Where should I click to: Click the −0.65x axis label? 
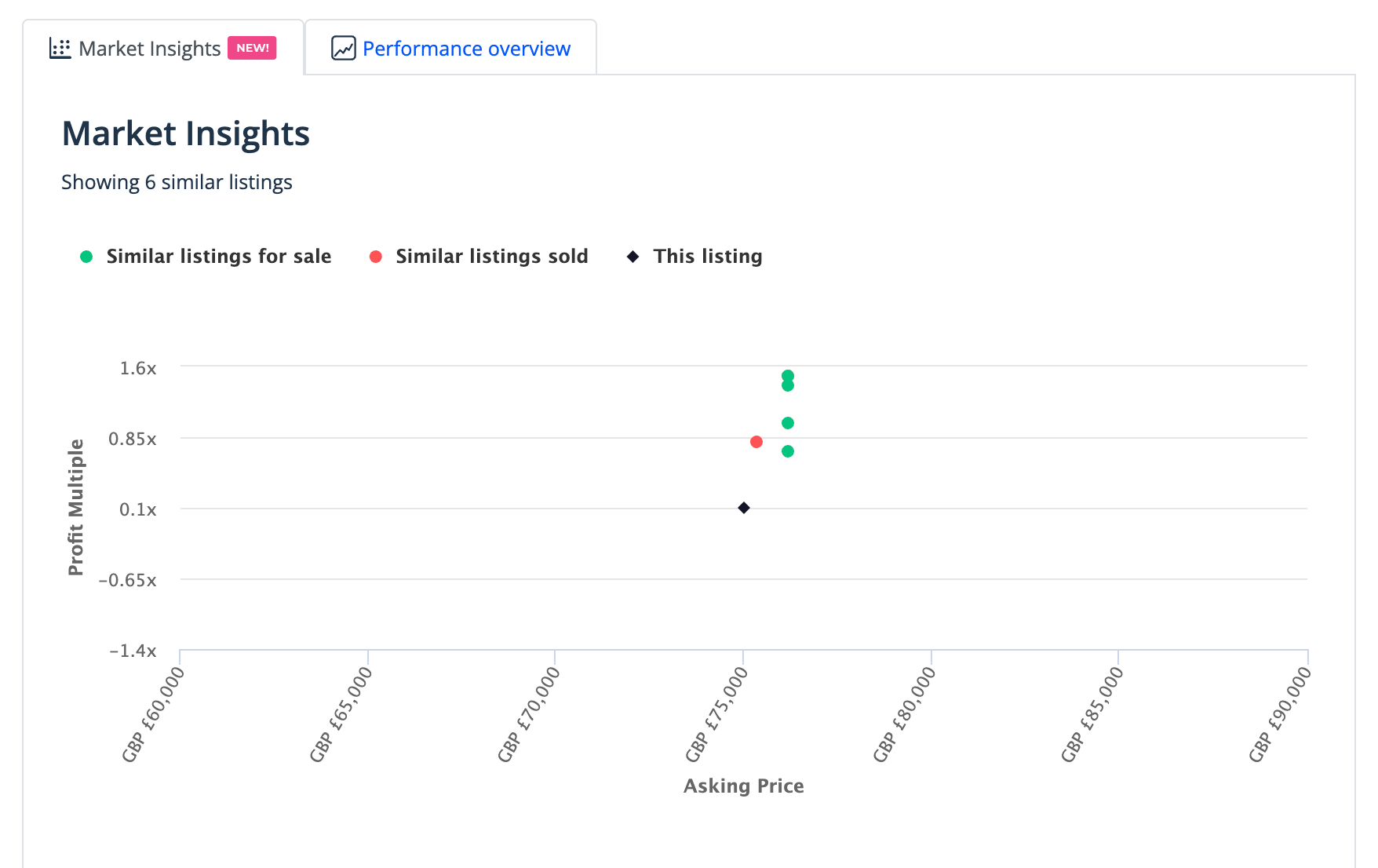coord(127,580)
